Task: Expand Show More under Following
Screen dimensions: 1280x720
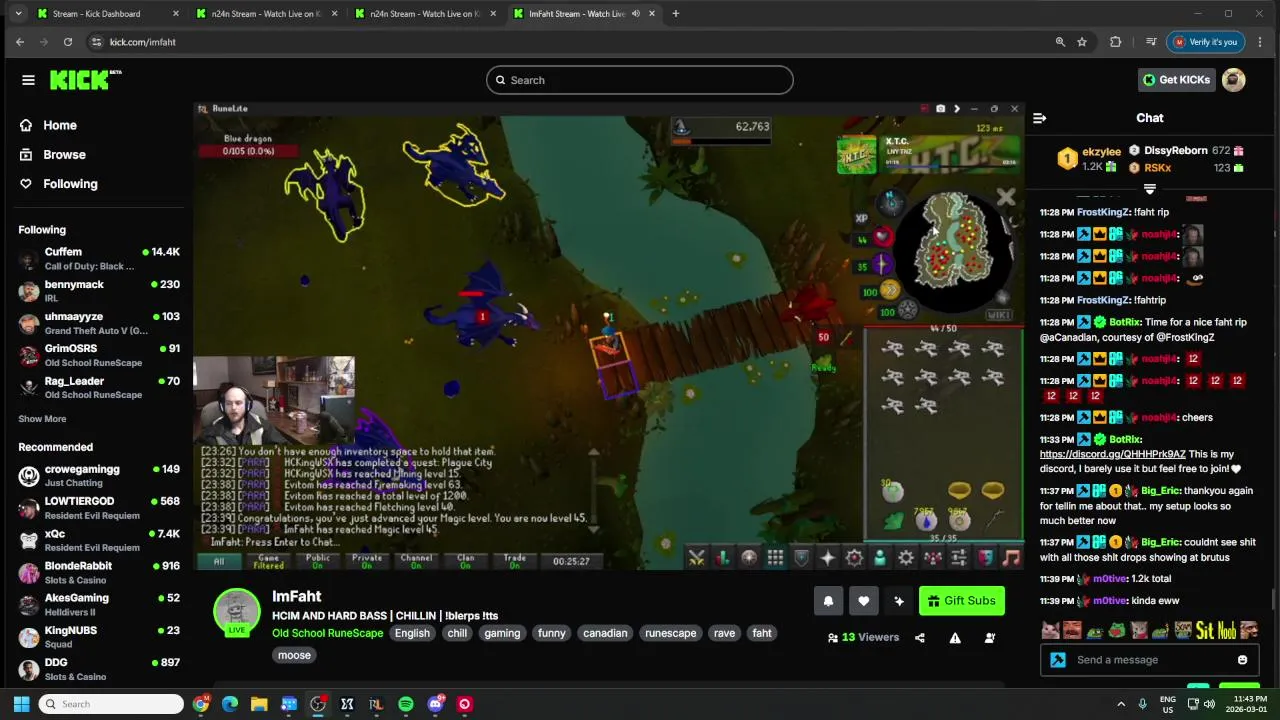Action: point(42,419)
